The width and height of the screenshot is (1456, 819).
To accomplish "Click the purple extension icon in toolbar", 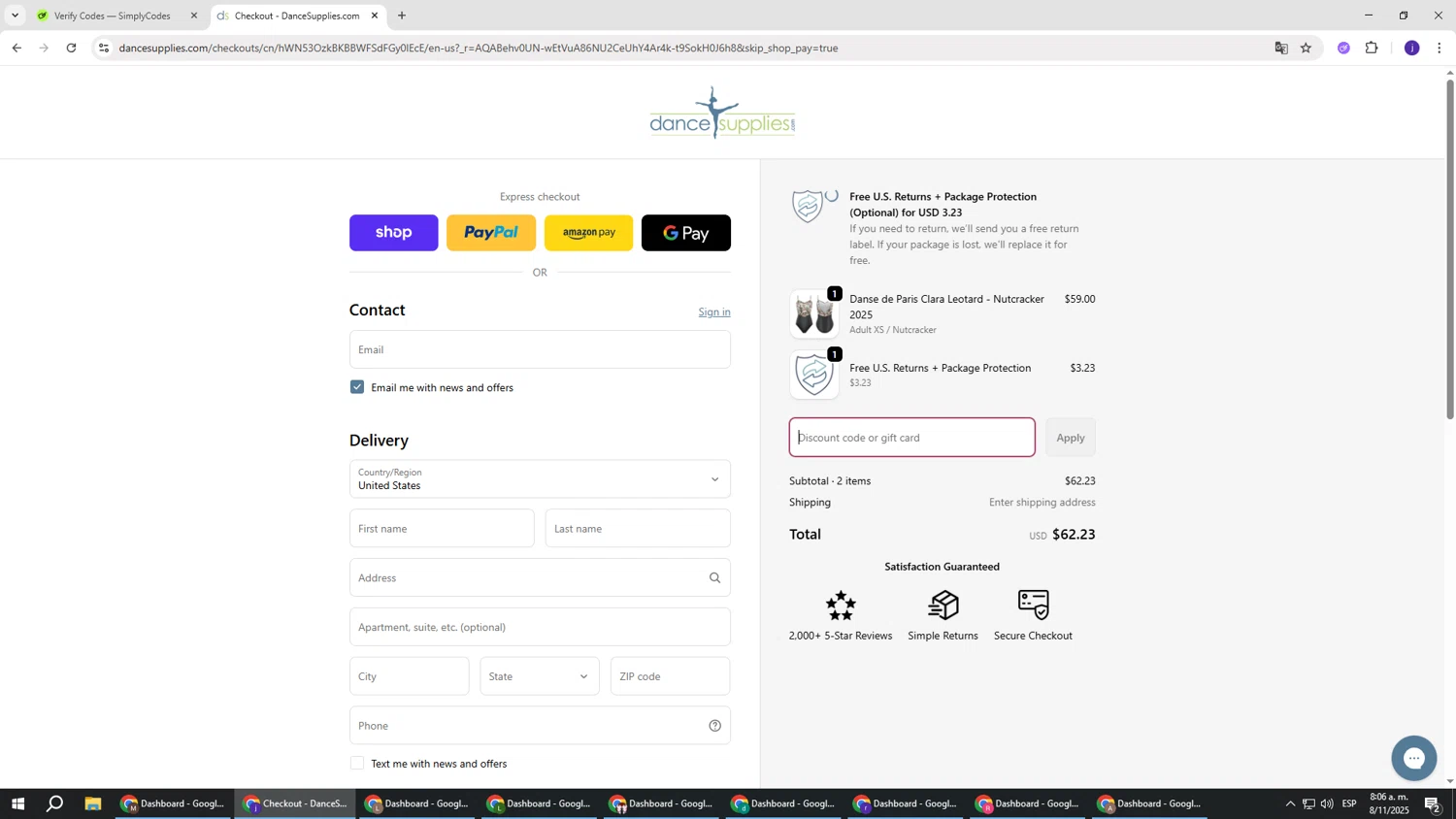I will click(x=1343, y=48).
